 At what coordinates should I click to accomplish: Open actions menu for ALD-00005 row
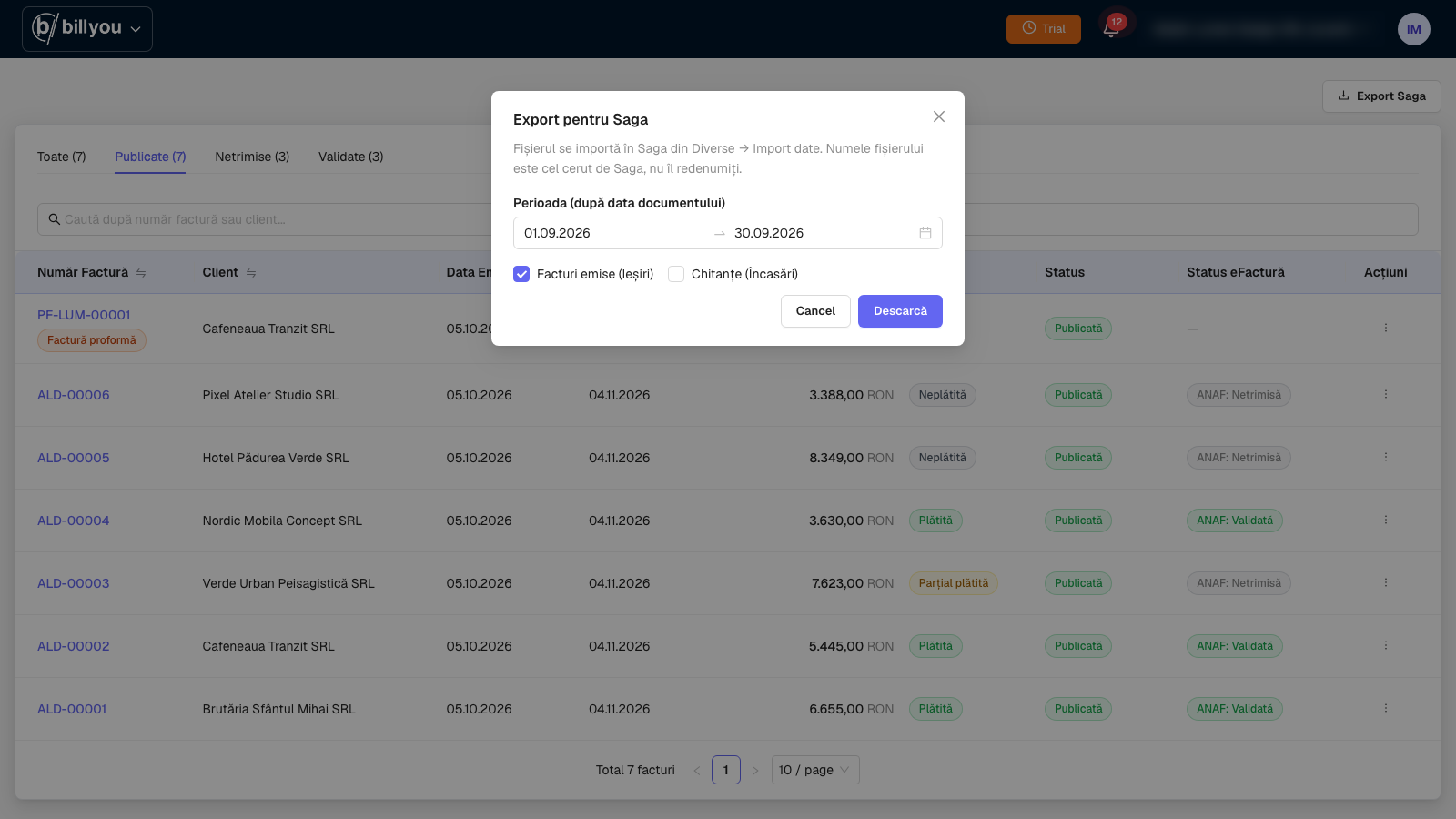(x=1386, y=458)
